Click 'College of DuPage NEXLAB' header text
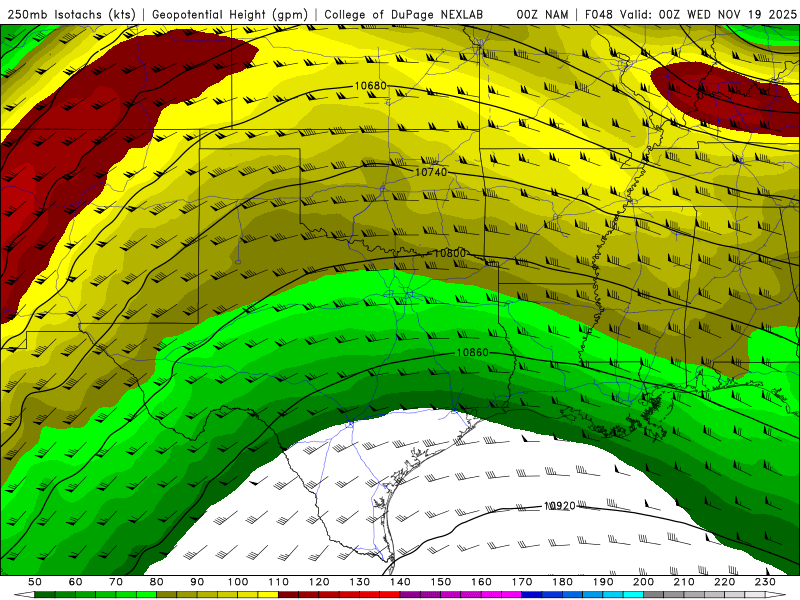This screenshot has width=800, height=600. pyautogui.click(x=404, y=15)
